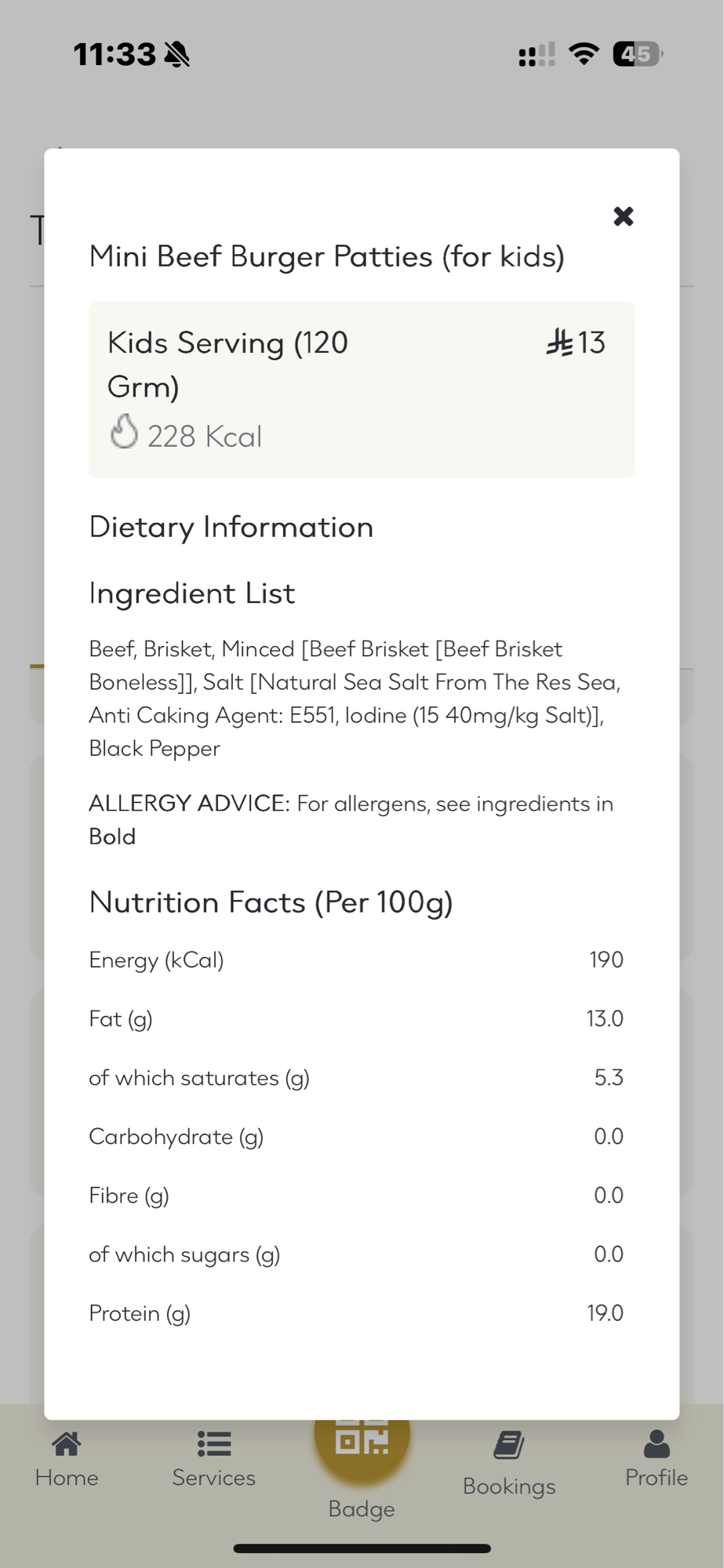The height and width of the screenshot is (1568, 724).
Task: Tap the Ingredient List heading
Action: 192,593
